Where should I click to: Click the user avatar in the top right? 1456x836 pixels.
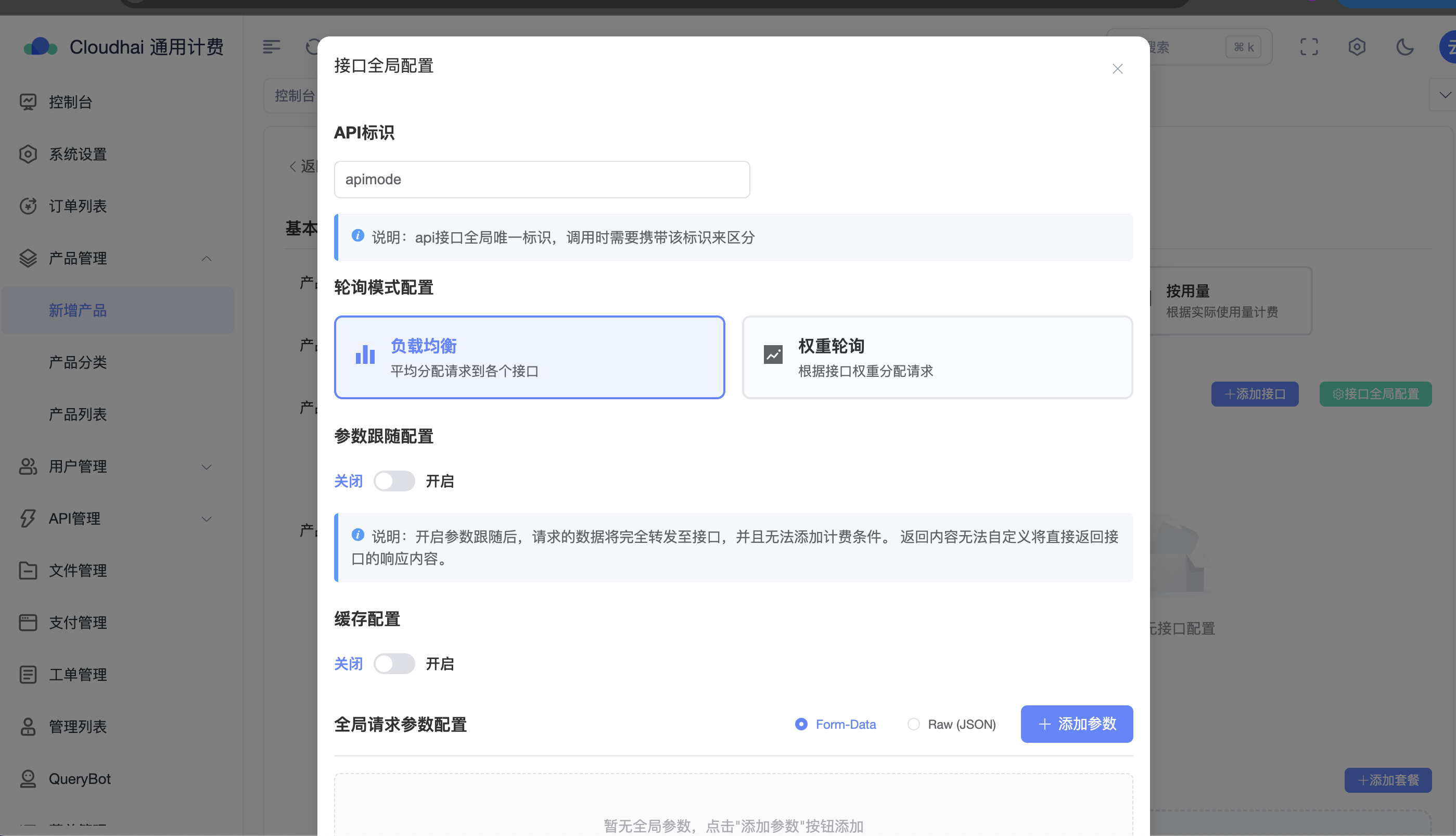click(1447, 46)
